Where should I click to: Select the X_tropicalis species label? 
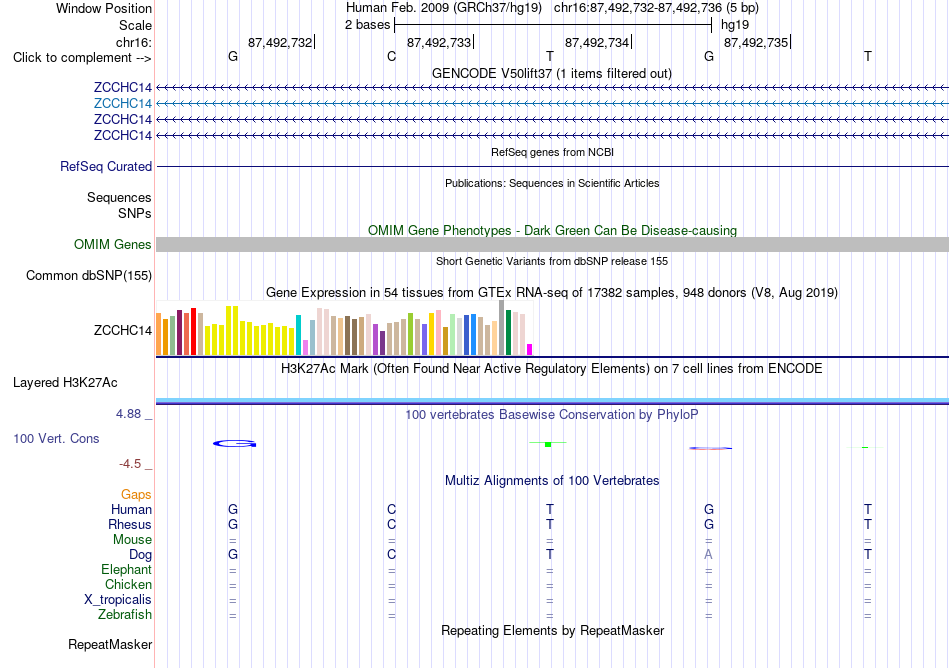point(118,600)
